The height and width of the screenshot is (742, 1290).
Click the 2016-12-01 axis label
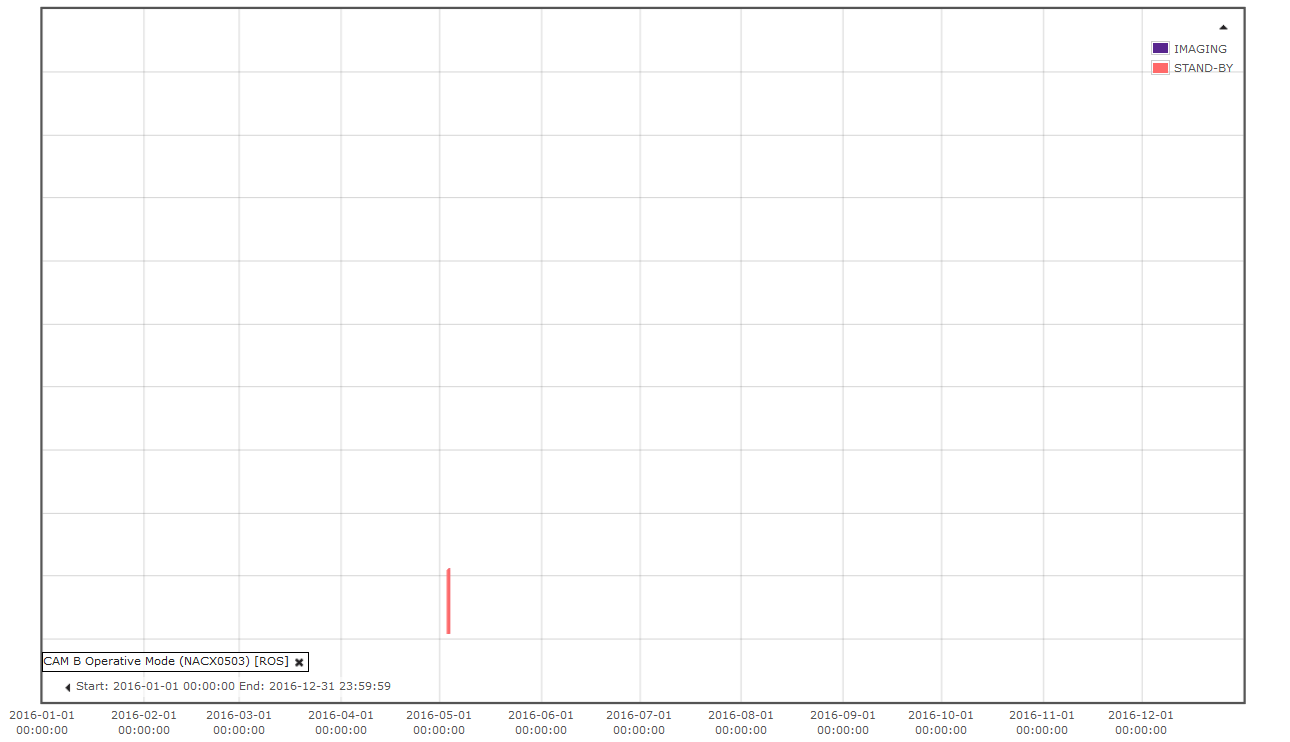tap(1141, 722)
